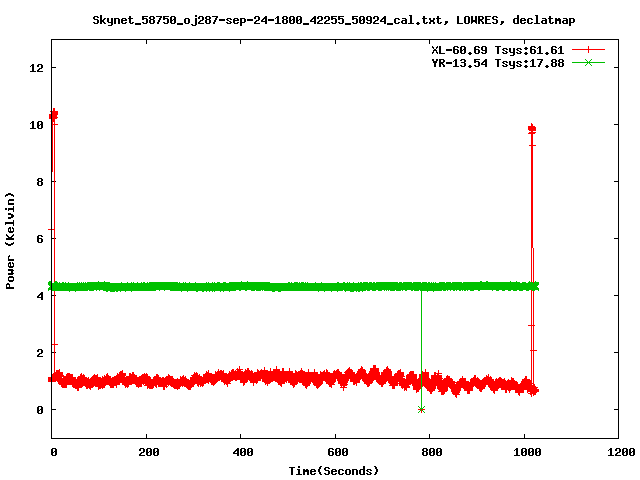Click x-axis tick label 800
Viewport: 640px width, 480px height.
click(x=431, y=452)
